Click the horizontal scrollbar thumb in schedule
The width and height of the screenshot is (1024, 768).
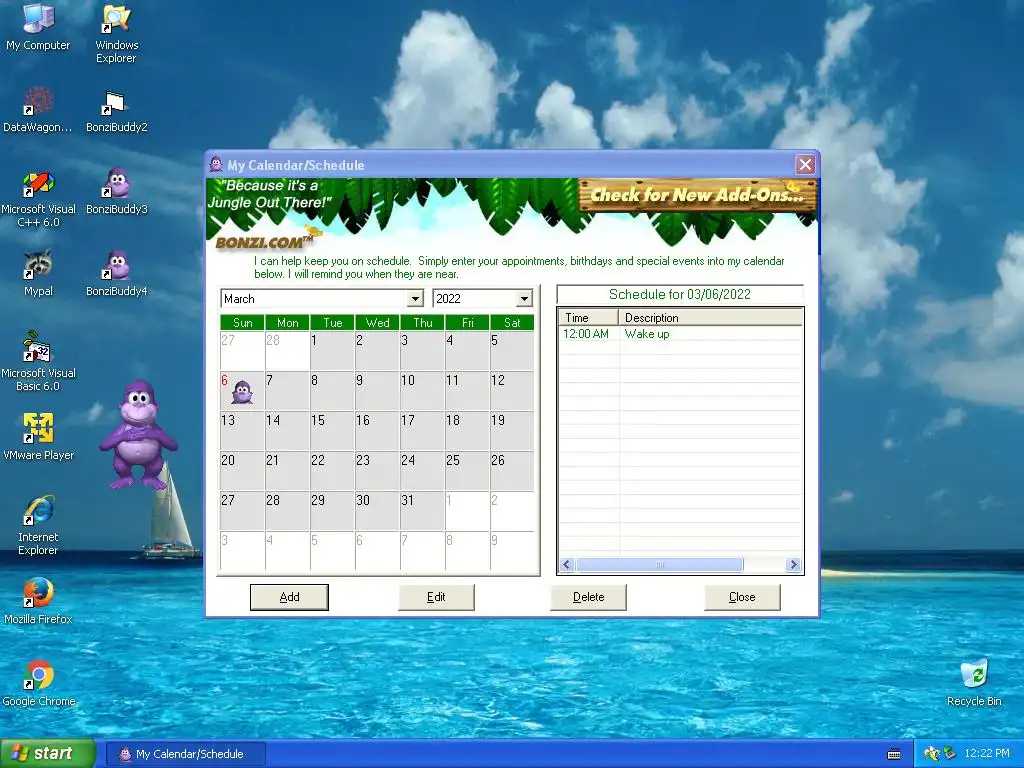coord(659,564)
